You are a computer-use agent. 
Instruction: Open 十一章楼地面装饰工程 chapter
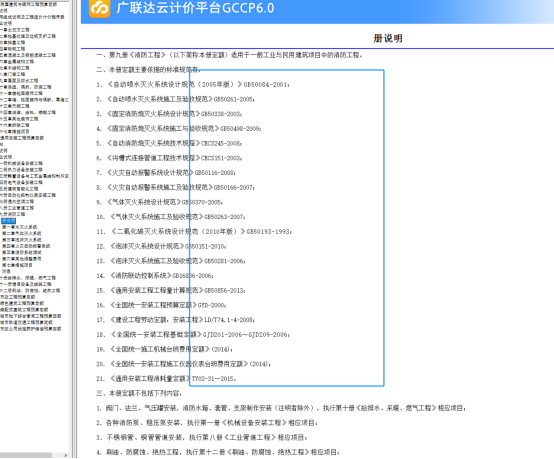(x=21, y=93)
